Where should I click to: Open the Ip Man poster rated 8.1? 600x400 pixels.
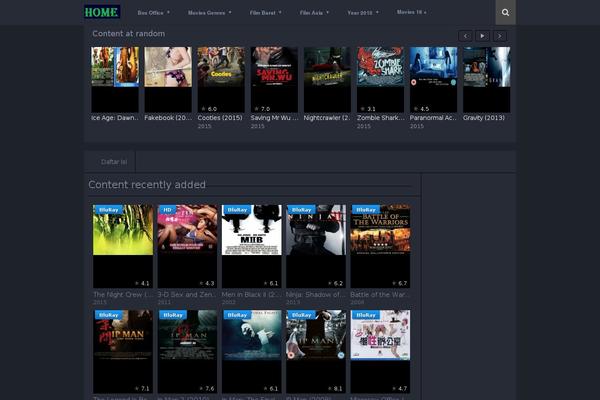(x=316, y=351)
